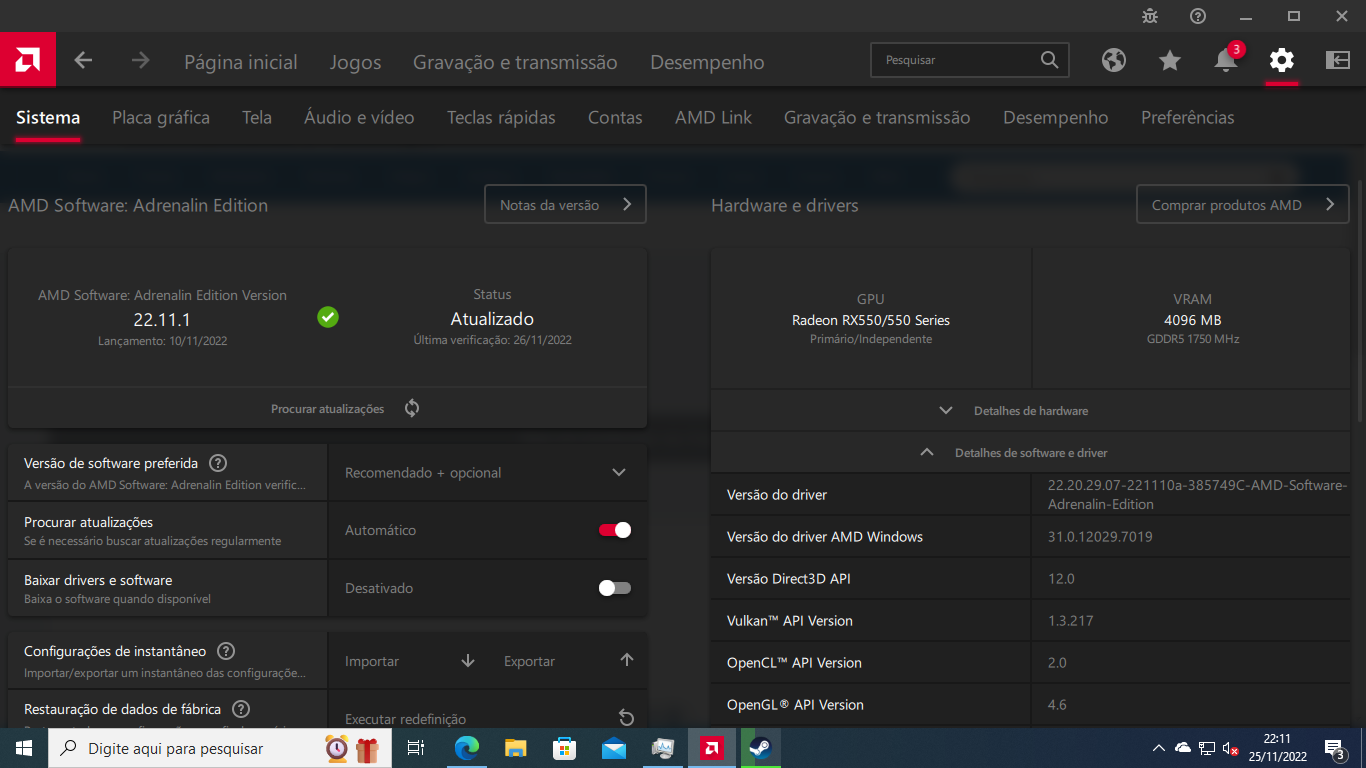Click the Exportar up arrow icon
Screen dimensions: 1366x768
(x=627, y=660)
